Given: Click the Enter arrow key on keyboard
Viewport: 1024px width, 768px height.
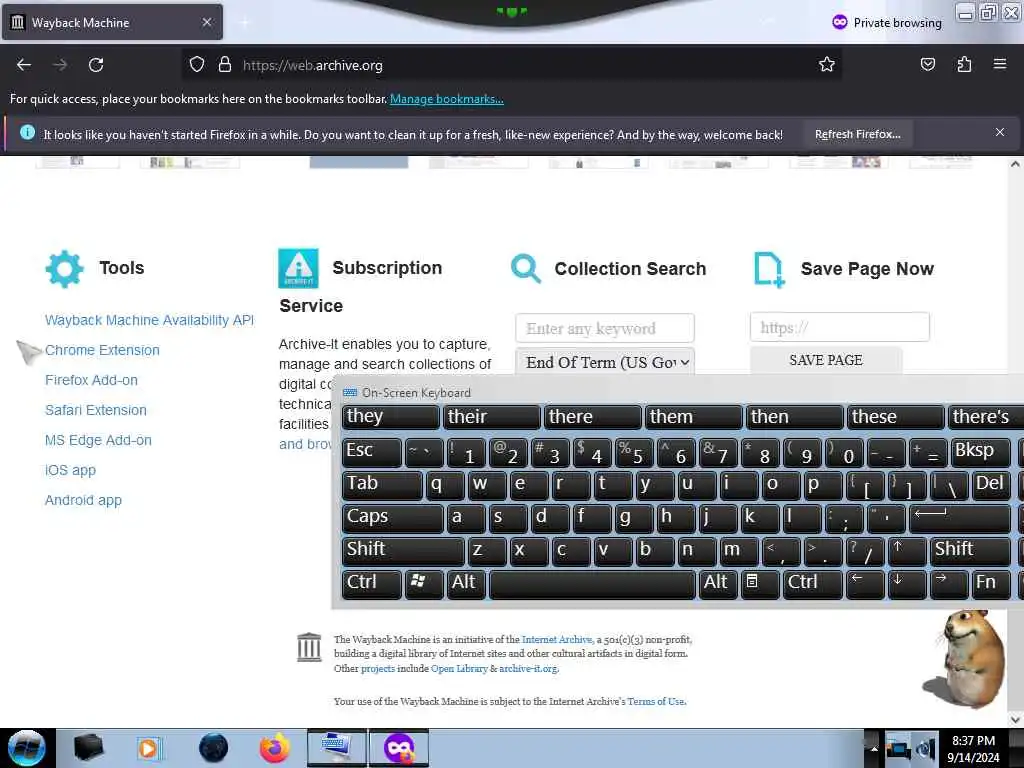Looking at the screenshot, I should (959, 518).
